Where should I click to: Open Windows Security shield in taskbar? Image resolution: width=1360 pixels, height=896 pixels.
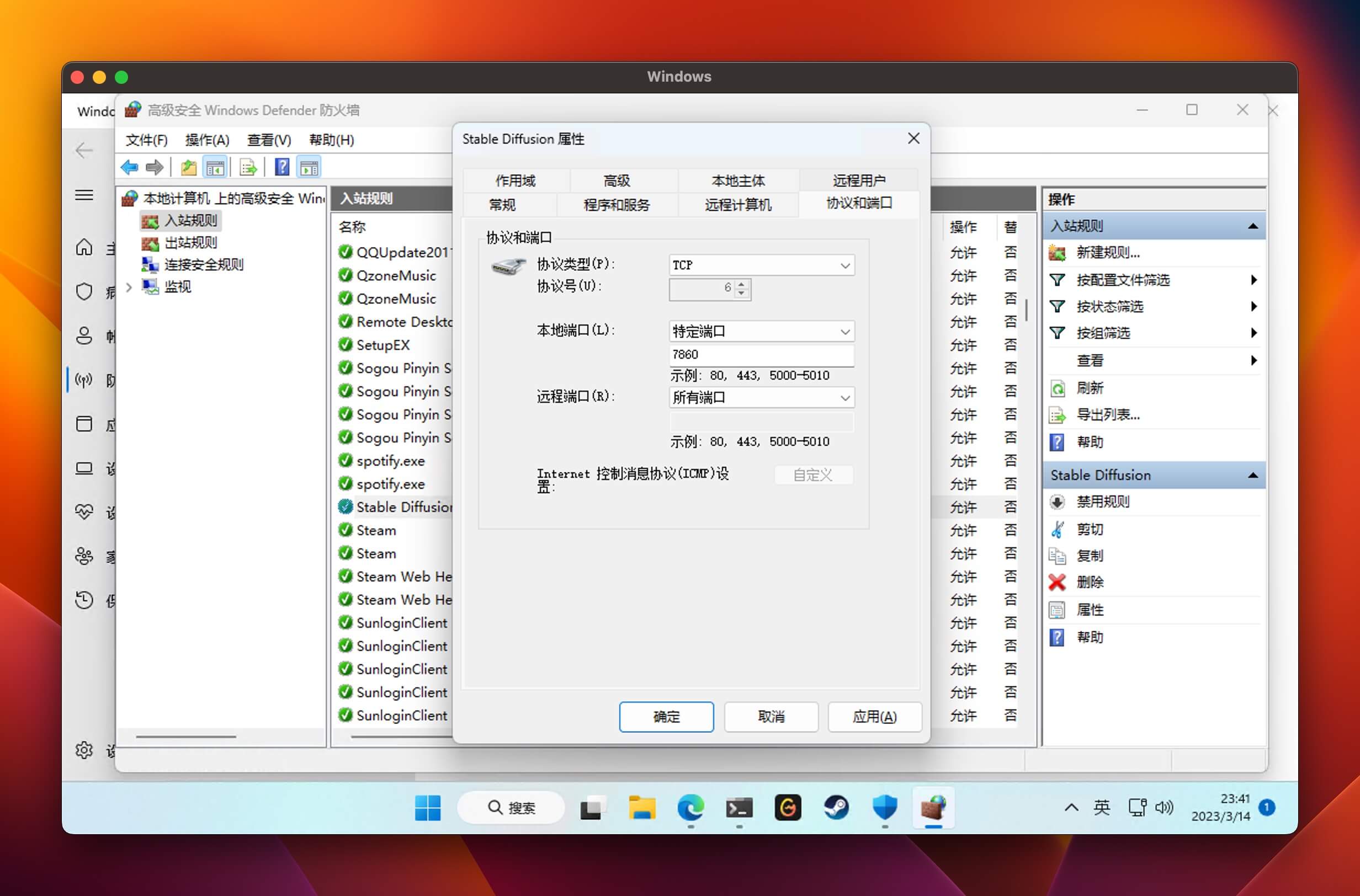(x=884, y=807)
